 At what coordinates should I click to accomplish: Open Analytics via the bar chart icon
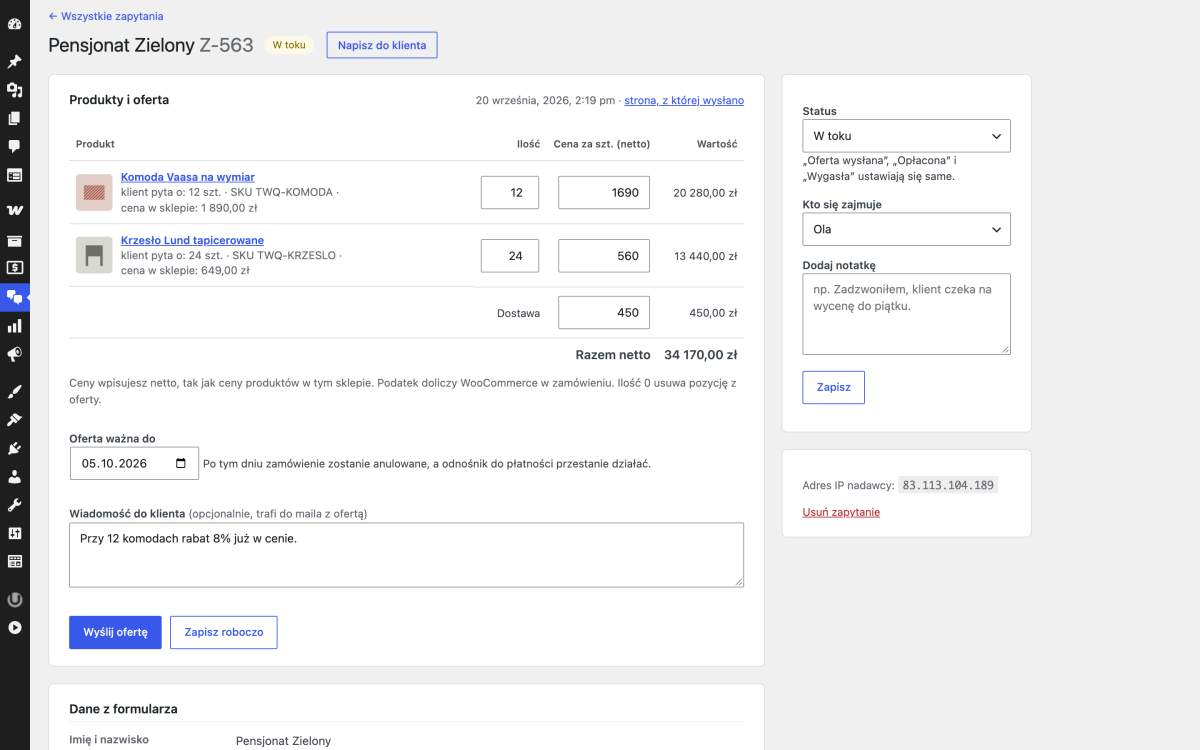point(15,326)
